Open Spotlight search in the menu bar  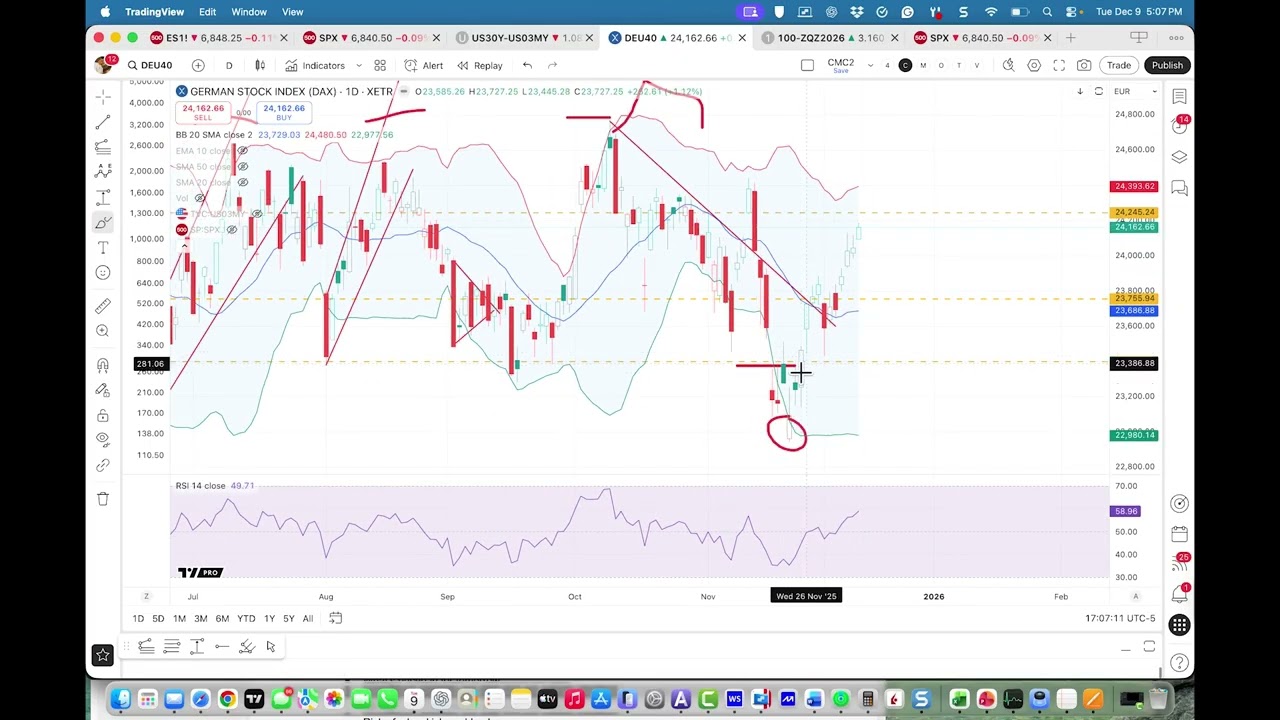1047,12
